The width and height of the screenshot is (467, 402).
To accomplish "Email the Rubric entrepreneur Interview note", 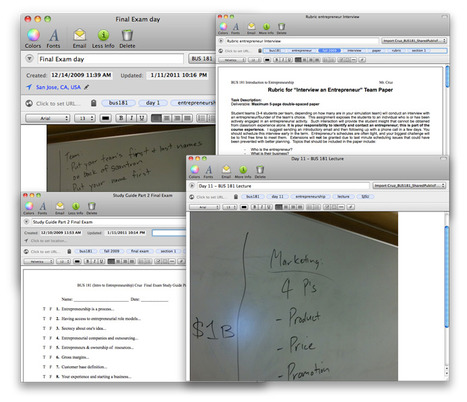I will point(251,28).
